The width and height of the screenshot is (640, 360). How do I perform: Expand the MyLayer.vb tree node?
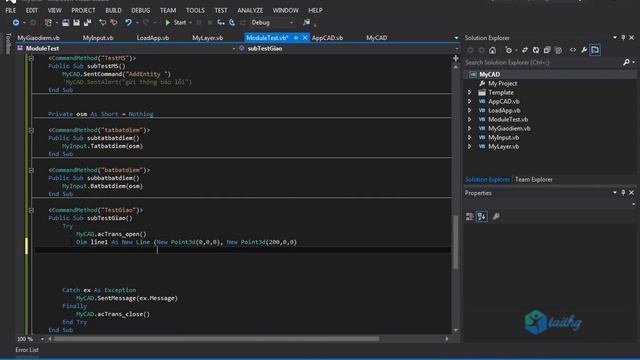point(469,147)
